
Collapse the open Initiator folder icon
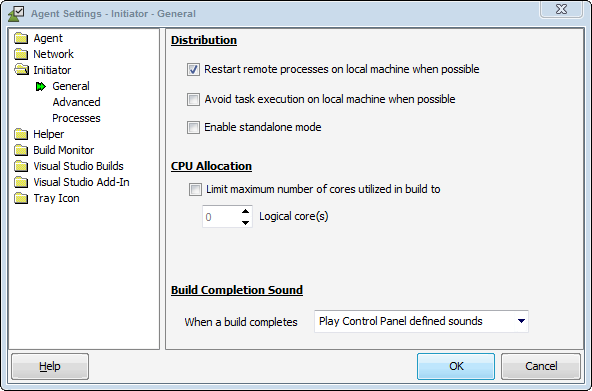click(22, 70)
